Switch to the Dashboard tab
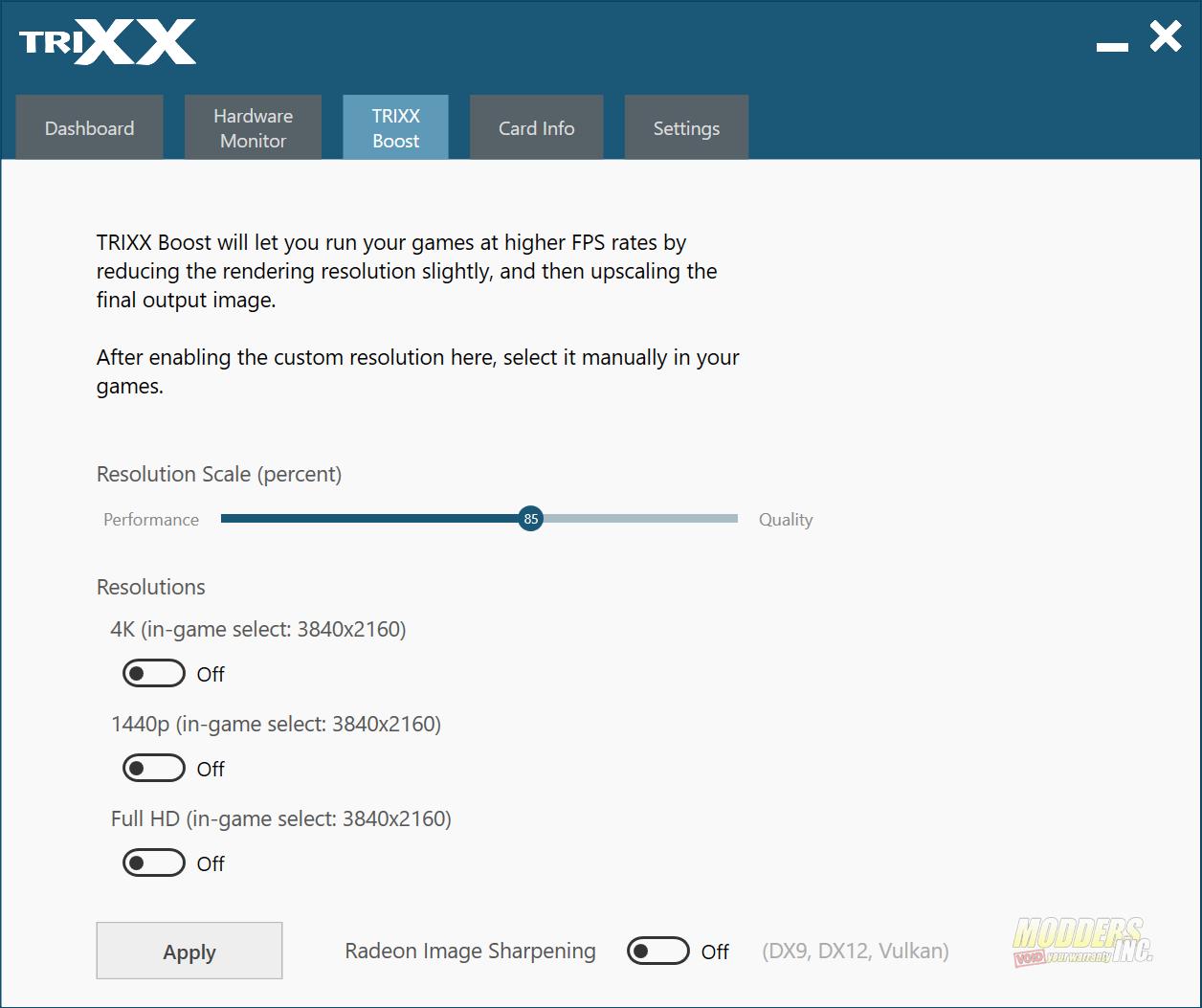 pos(90,127)
